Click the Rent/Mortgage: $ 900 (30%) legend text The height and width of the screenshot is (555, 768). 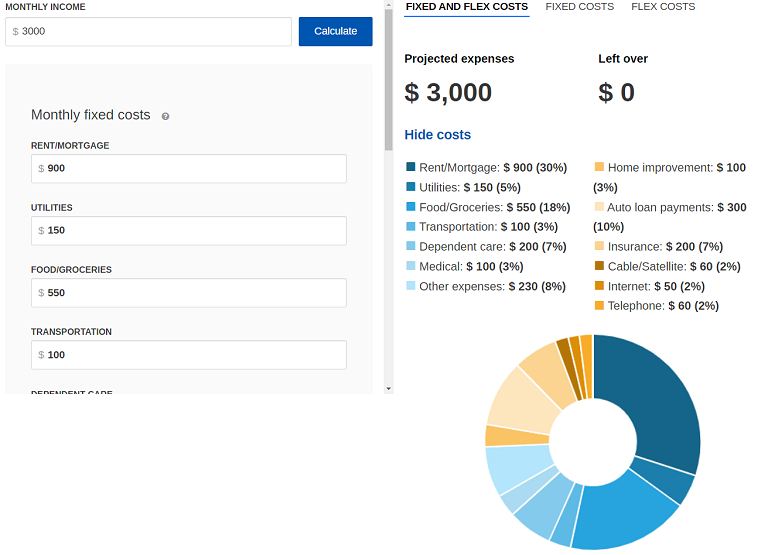tap(493, 168)
